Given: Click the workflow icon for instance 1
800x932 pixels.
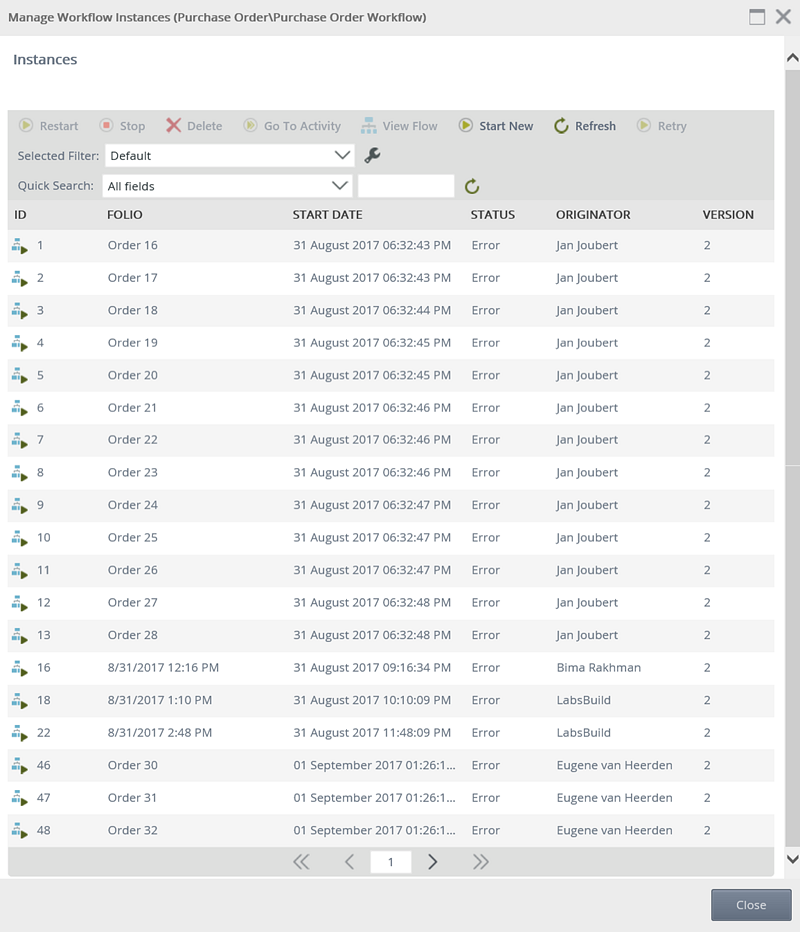Looking at the screenshot, I should [x=19, y=246].
